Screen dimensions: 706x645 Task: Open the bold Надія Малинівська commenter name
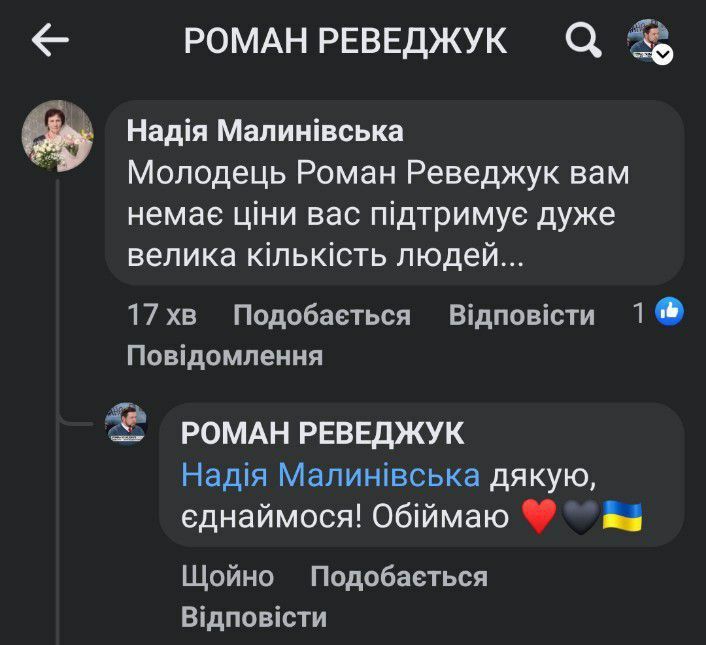(265, 131)
